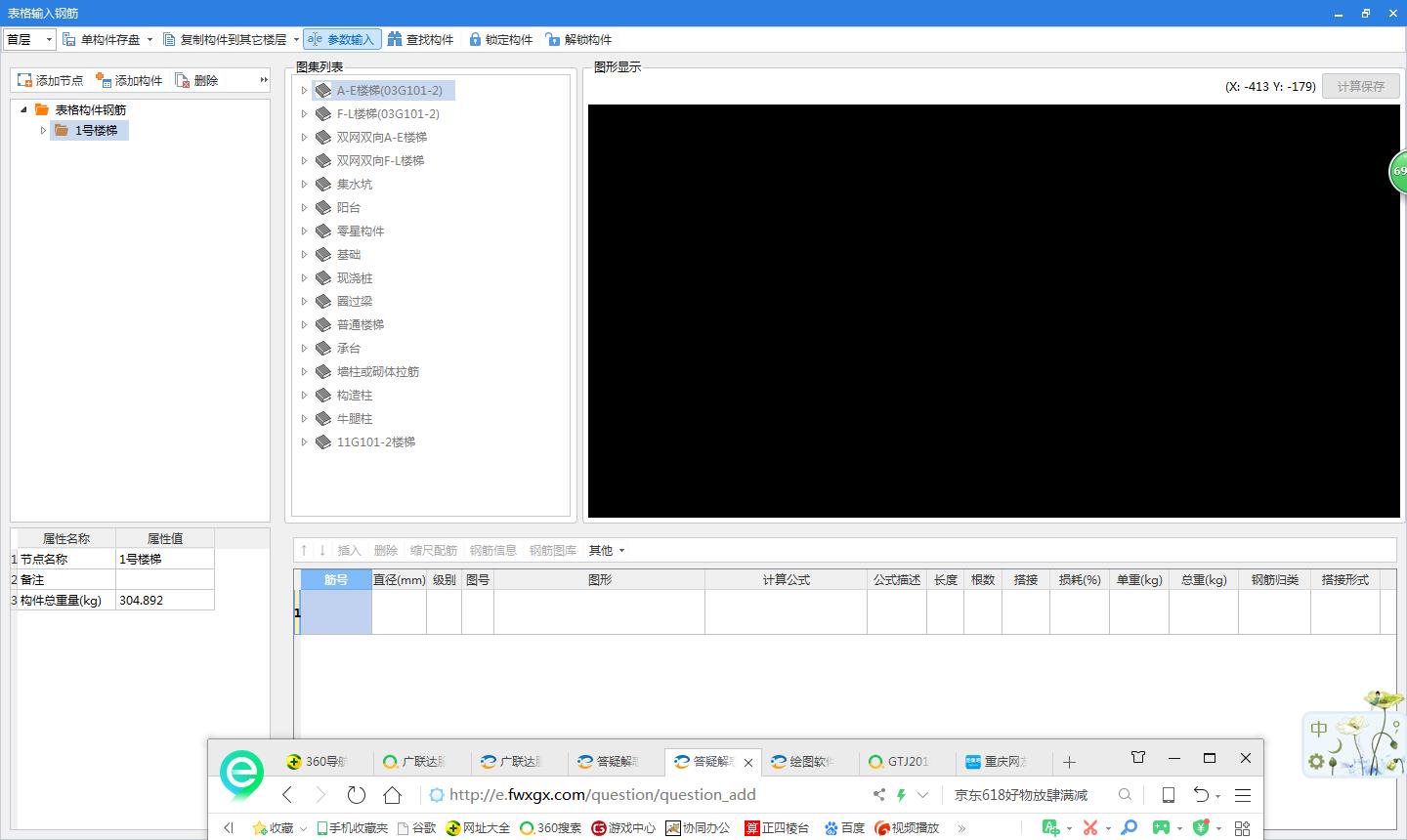1407x840 pixels.
Task: Select F-L楼梯(03G101-2) in atlas list
Action: click(388, 113)
